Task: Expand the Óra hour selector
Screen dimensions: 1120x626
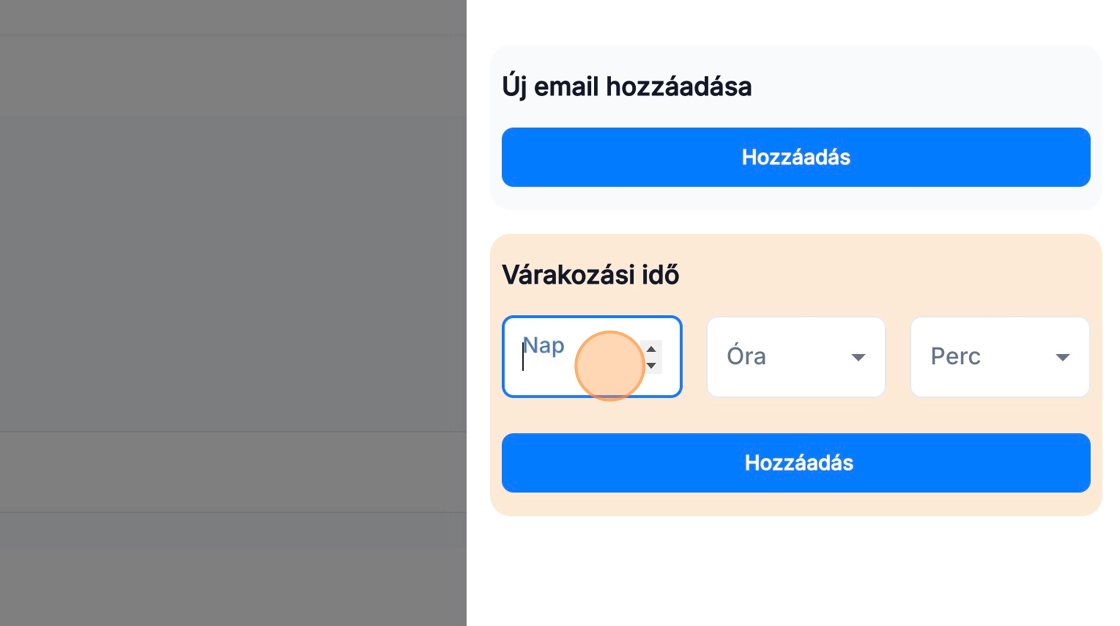Action: tap(795, 357)
